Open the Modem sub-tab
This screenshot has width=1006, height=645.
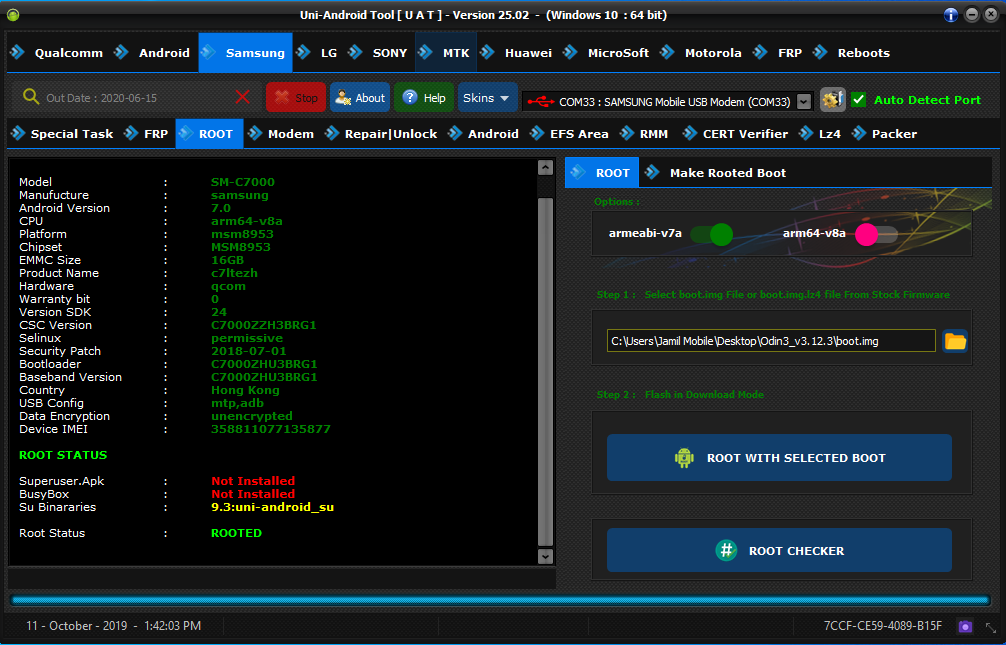[282, 133]
